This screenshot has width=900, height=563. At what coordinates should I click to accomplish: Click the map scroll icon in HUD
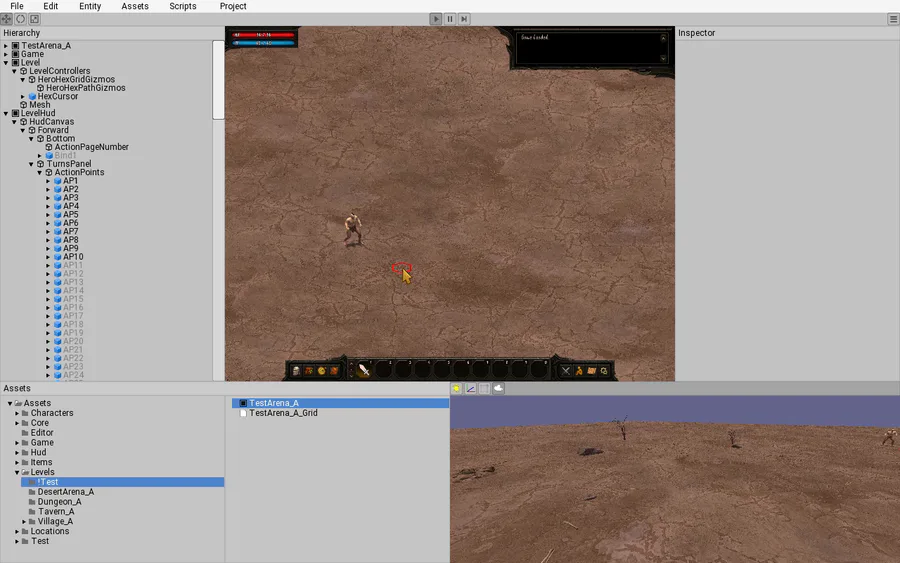pyautogui.click(x=591, y=371)
